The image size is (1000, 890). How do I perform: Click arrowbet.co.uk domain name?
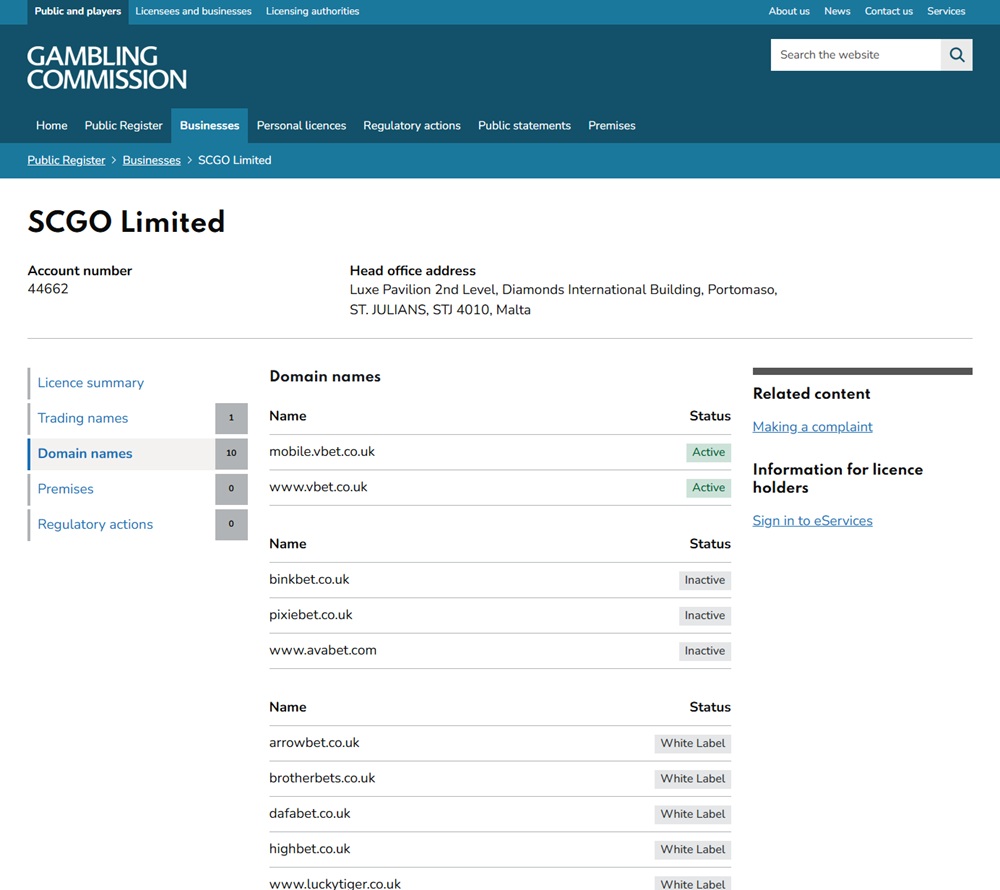(x=314, y=743)
